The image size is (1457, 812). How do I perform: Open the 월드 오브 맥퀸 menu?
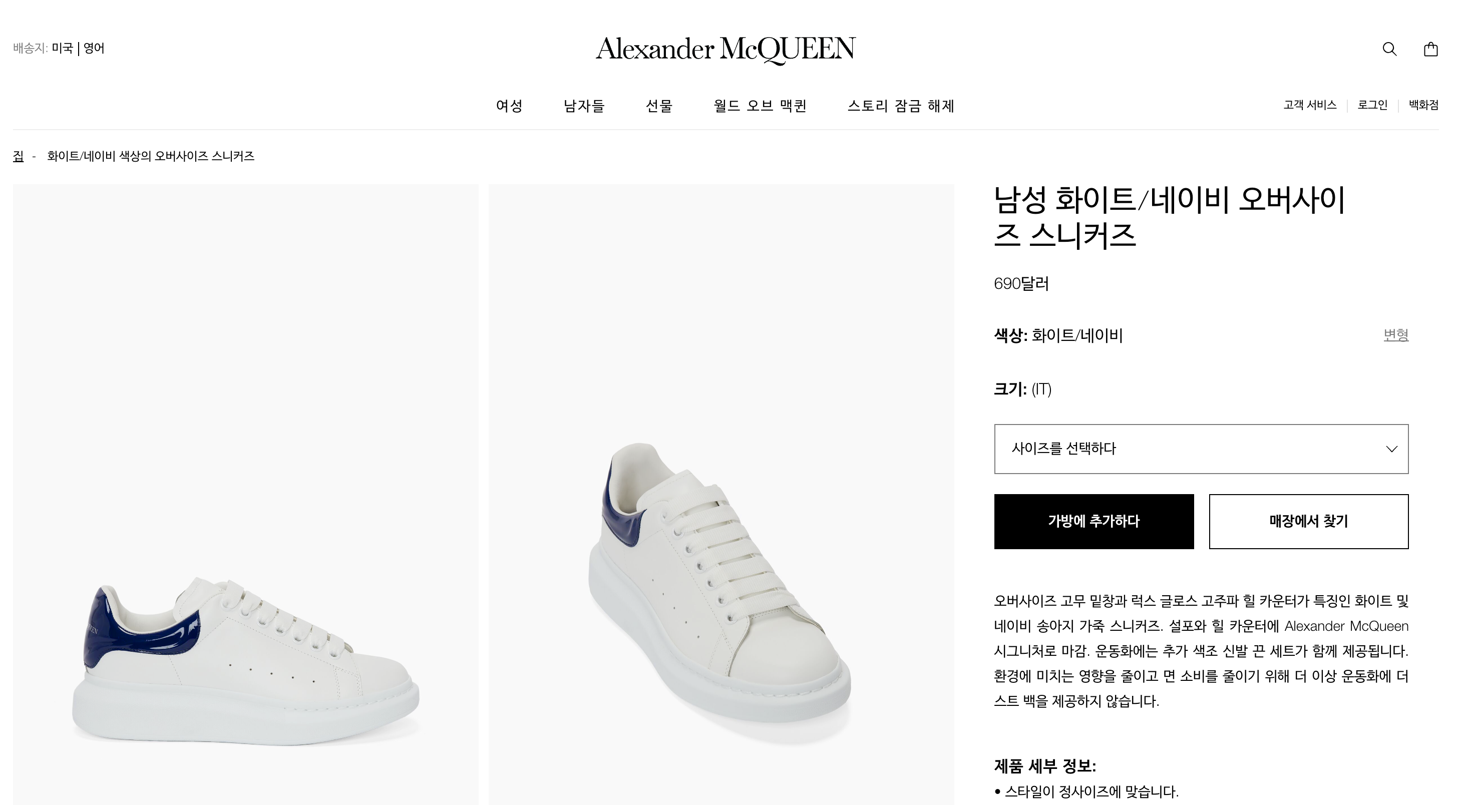click(760, 106)
